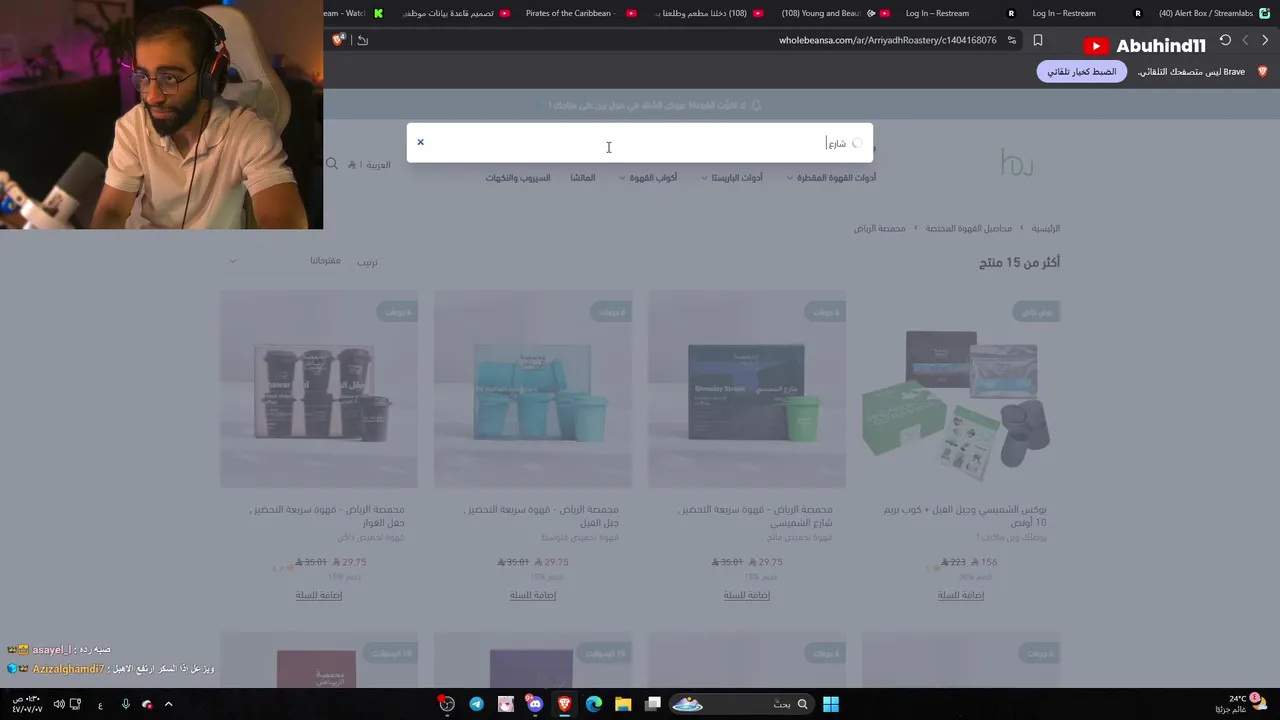The image size is (1280, 720).
Task: Open Discord from taskbar
Action: pyautogui.click(x=535, y=704)
